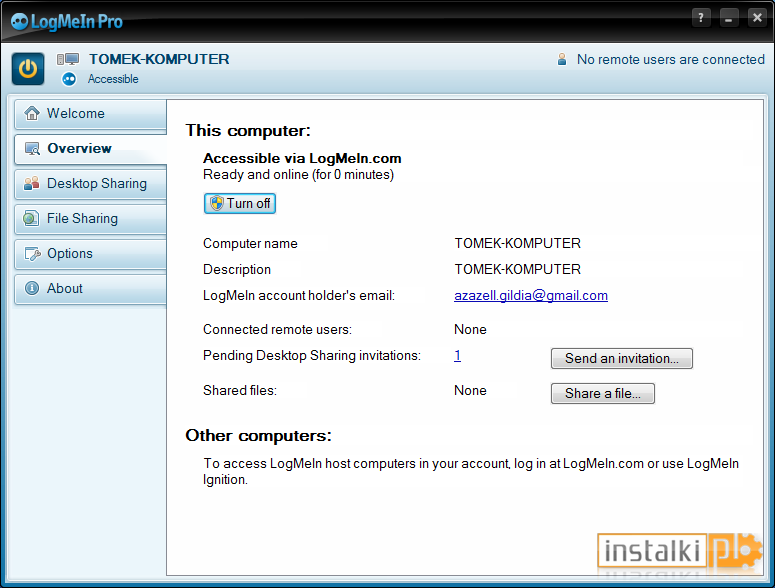Click the Computer name value TOMEK-KOMPUTER
The image size is (775, 588).
[x=517, y=244]
